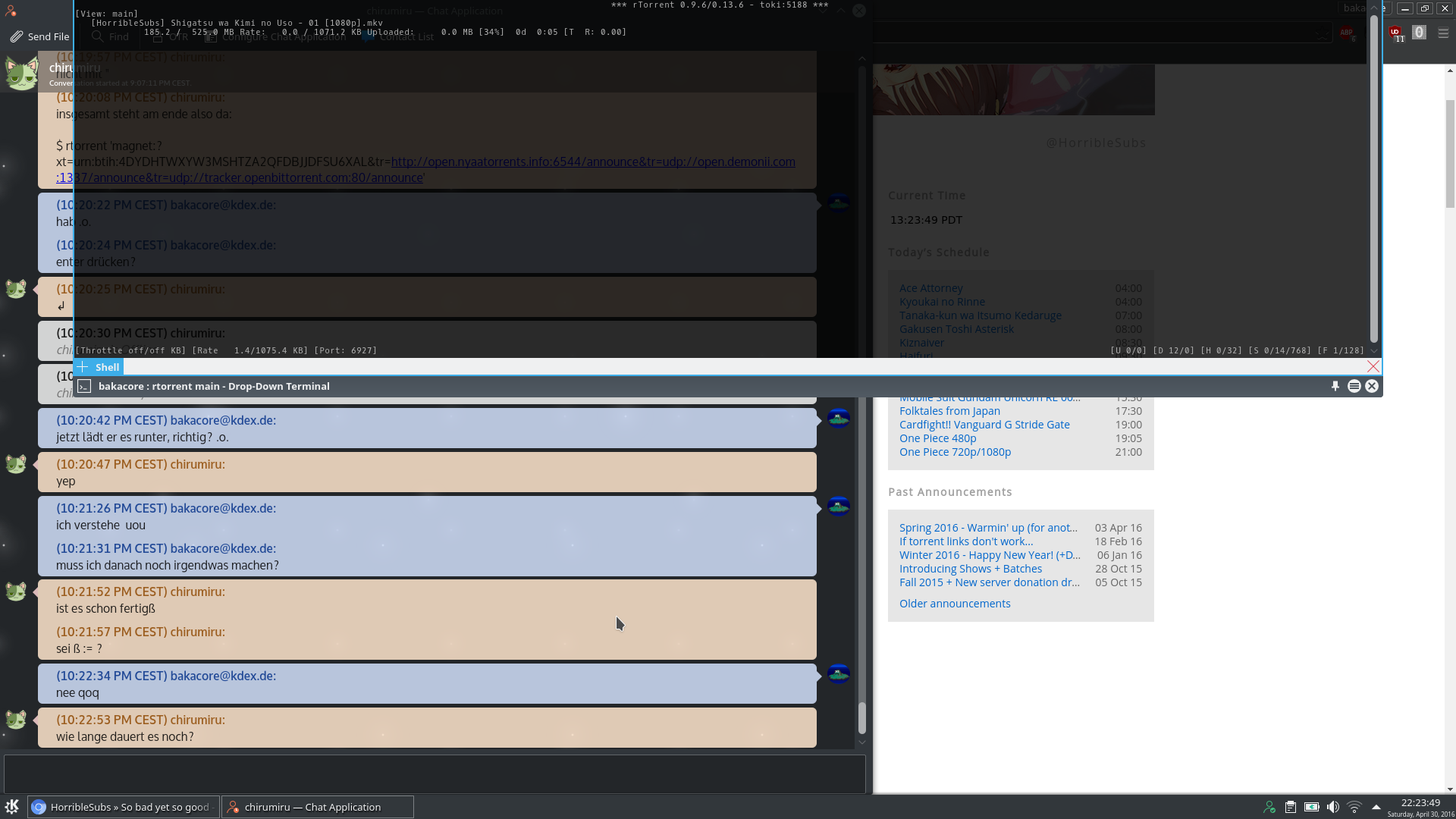Open the magnet tracker link in chat
1456x819 pixels.
point(425,170)
